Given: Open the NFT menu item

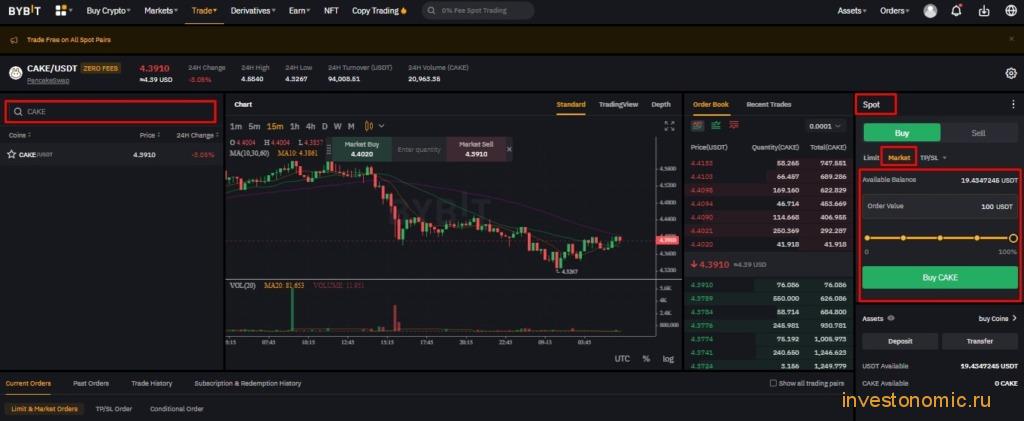Looking at the screenshot, I should coord(331,10).
